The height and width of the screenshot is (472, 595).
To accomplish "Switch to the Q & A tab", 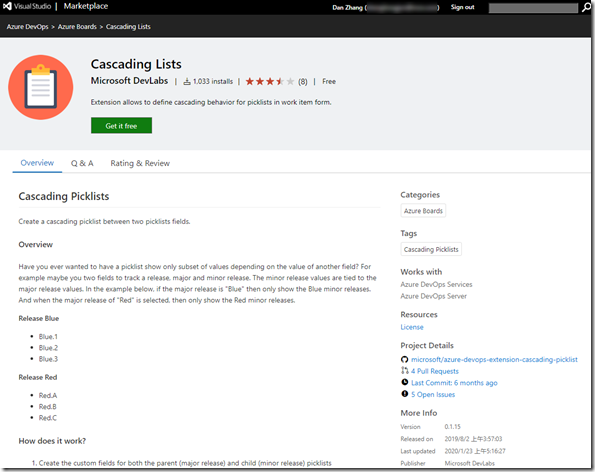I will (82, 163).
